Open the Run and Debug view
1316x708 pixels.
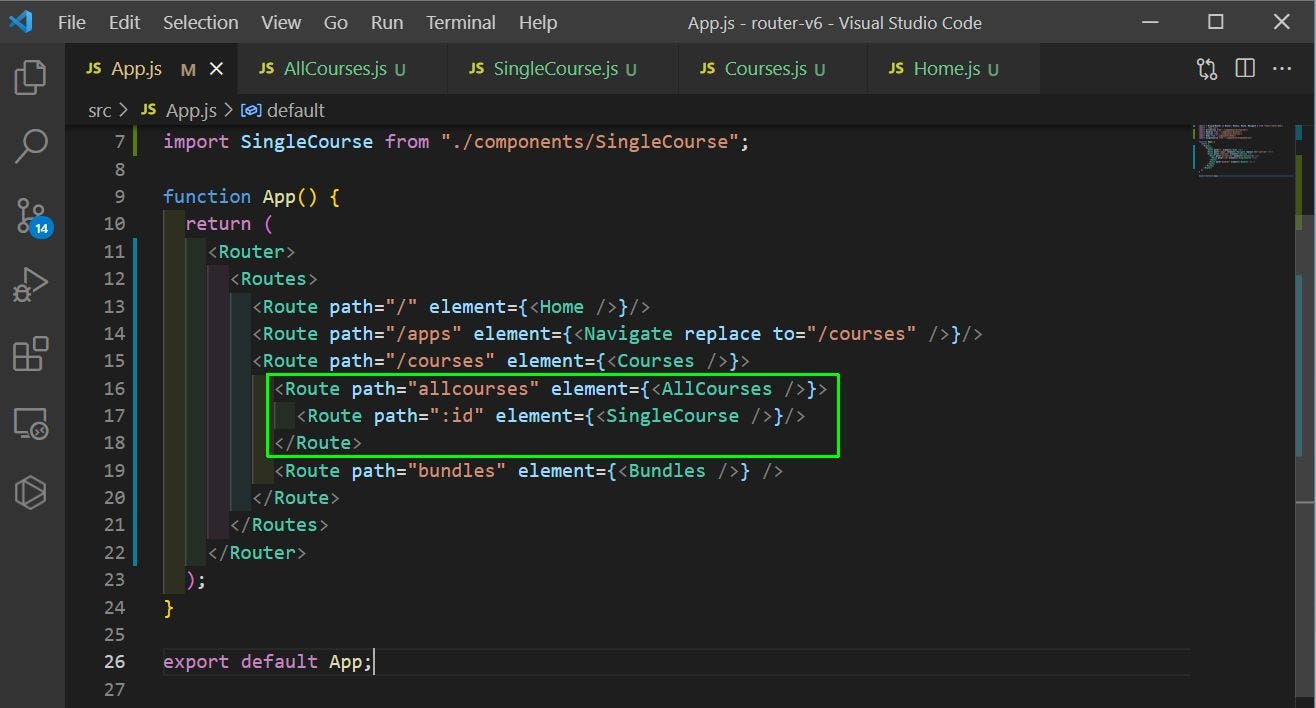pyautogui.click(x=31, y=285)
